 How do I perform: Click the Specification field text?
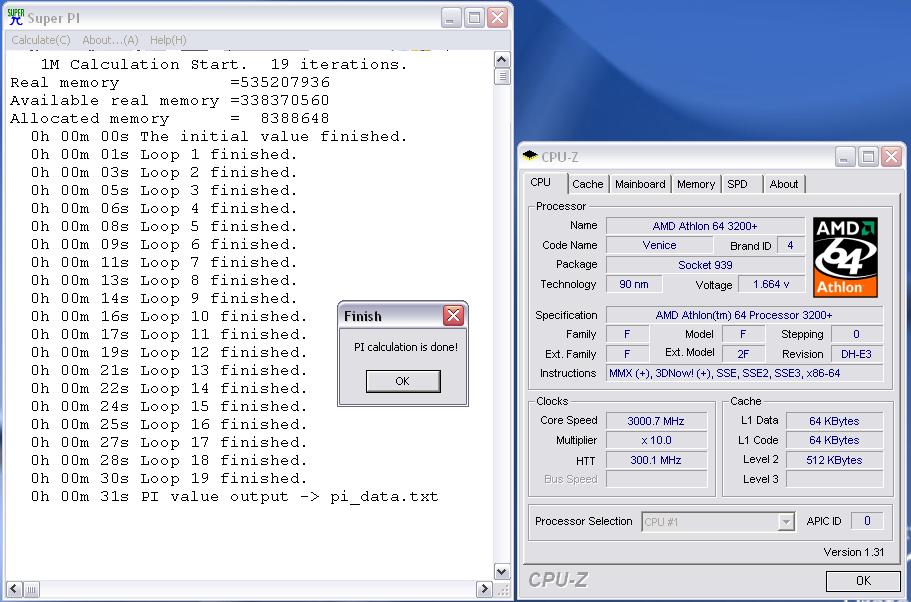744,315
